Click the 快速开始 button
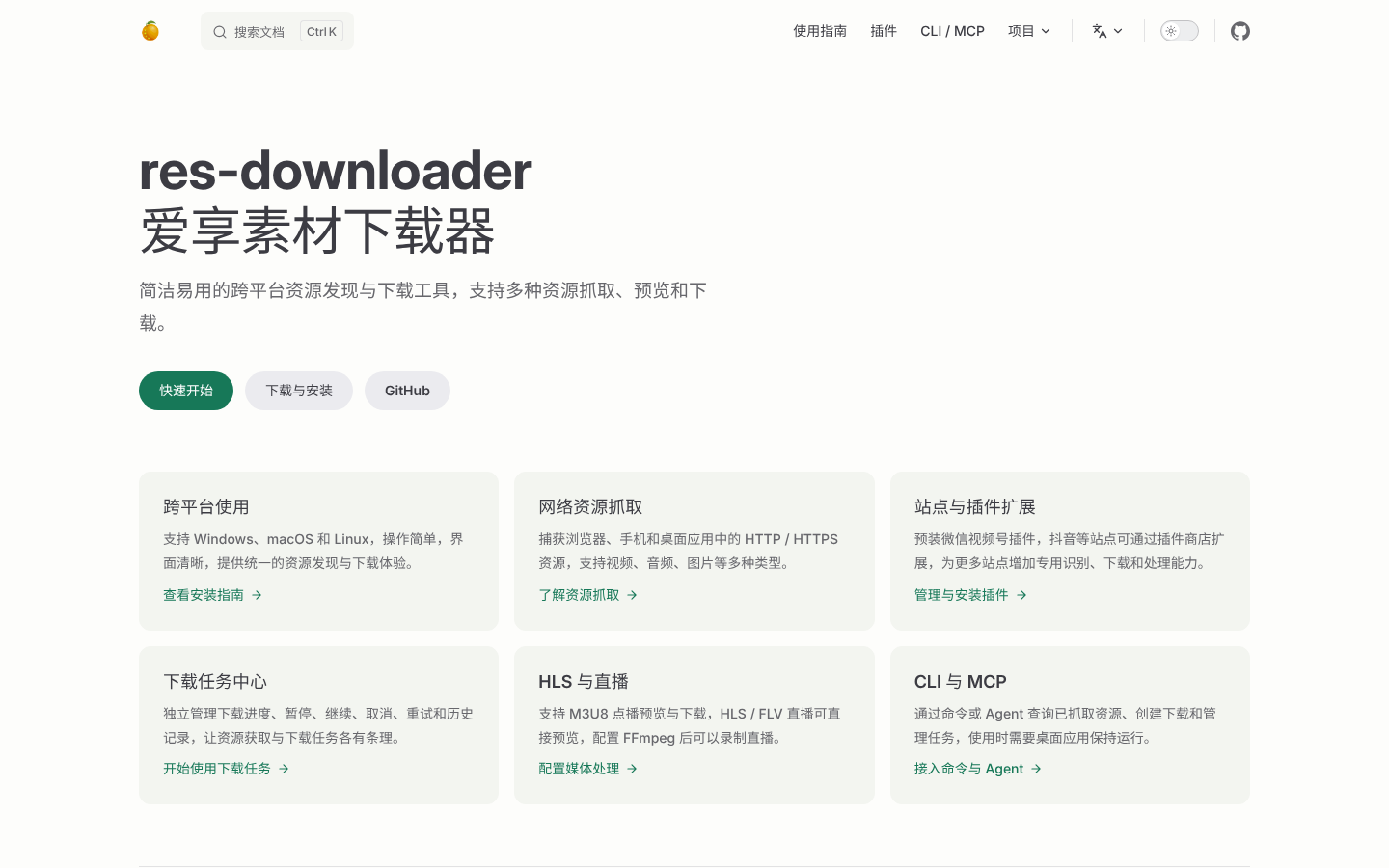This screenshot has width=1389, height=868. (186, 391)
